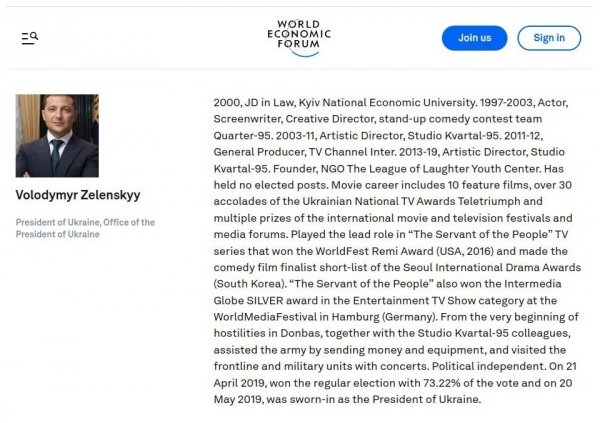Open the menu and search icon
This screenshot has width=600, height=423.
pos(29,38)
